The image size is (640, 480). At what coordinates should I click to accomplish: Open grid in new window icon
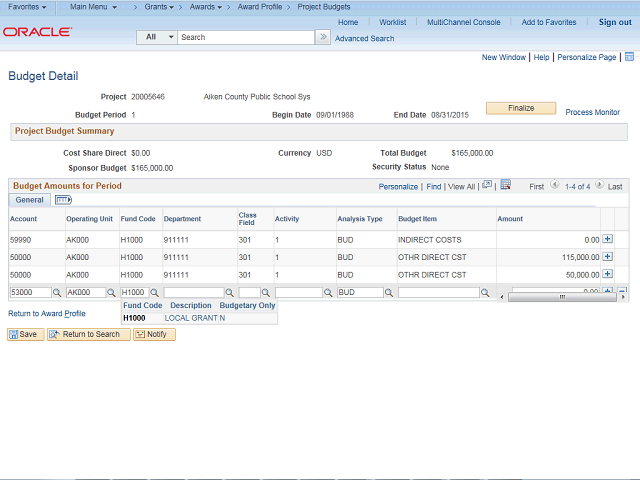487,186
